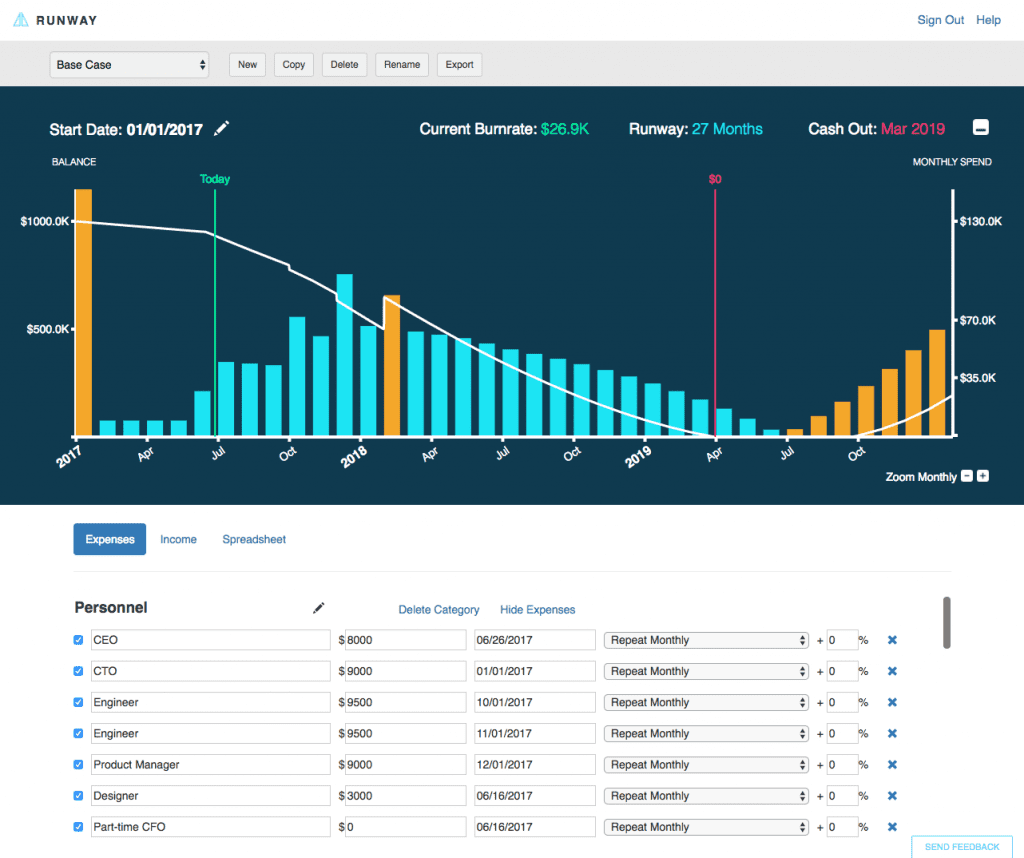Switch to the Income tab
The image size is (1024, 858).
[x=178, y=538]
